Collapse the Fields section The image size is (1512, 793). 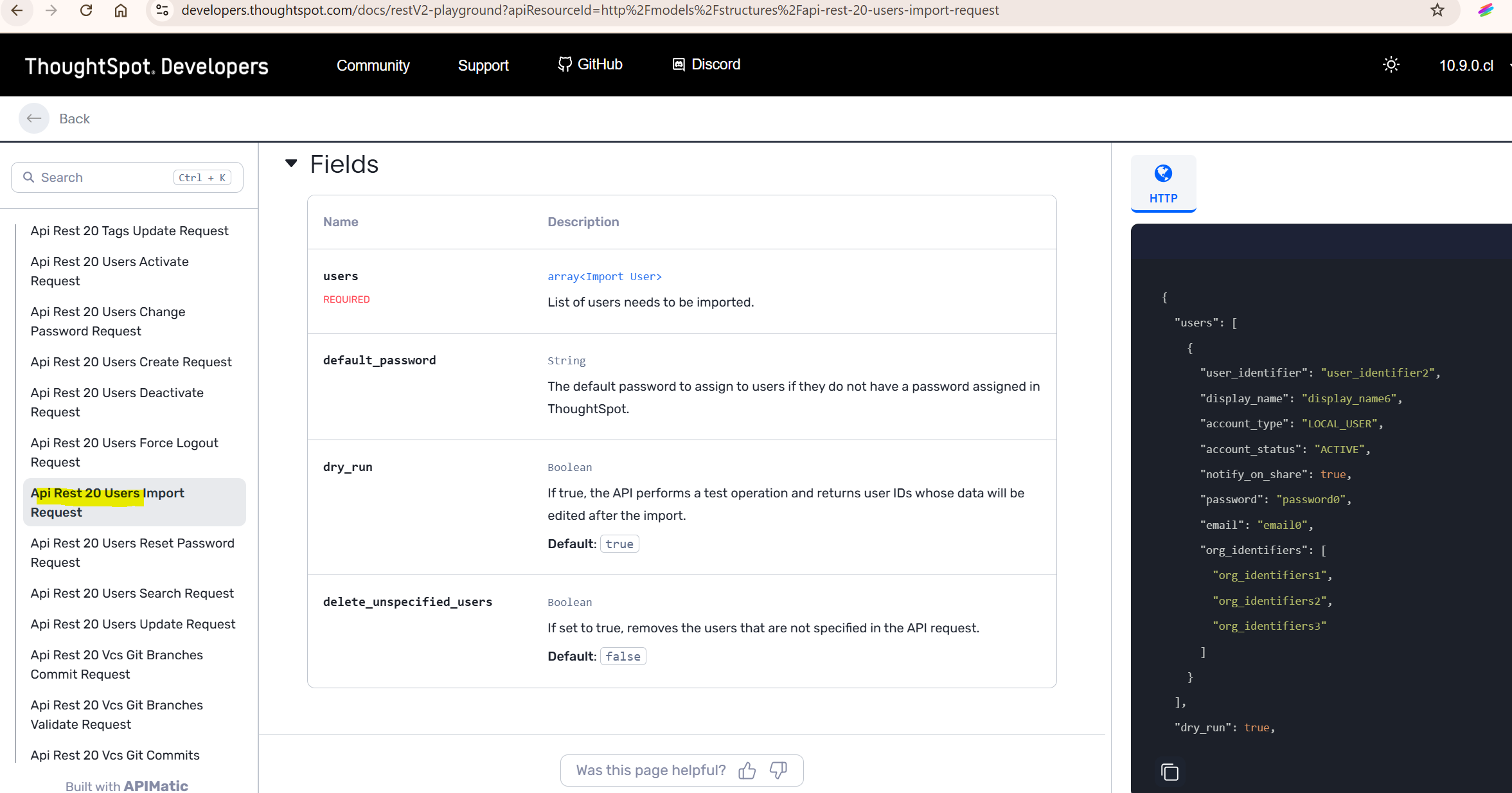[291, 163]
